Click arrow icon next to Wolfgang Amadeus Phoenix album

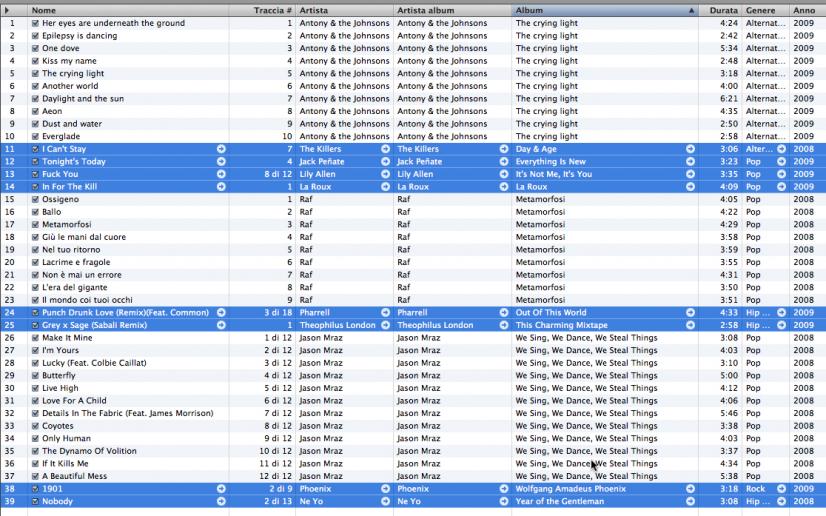[690, 489]
